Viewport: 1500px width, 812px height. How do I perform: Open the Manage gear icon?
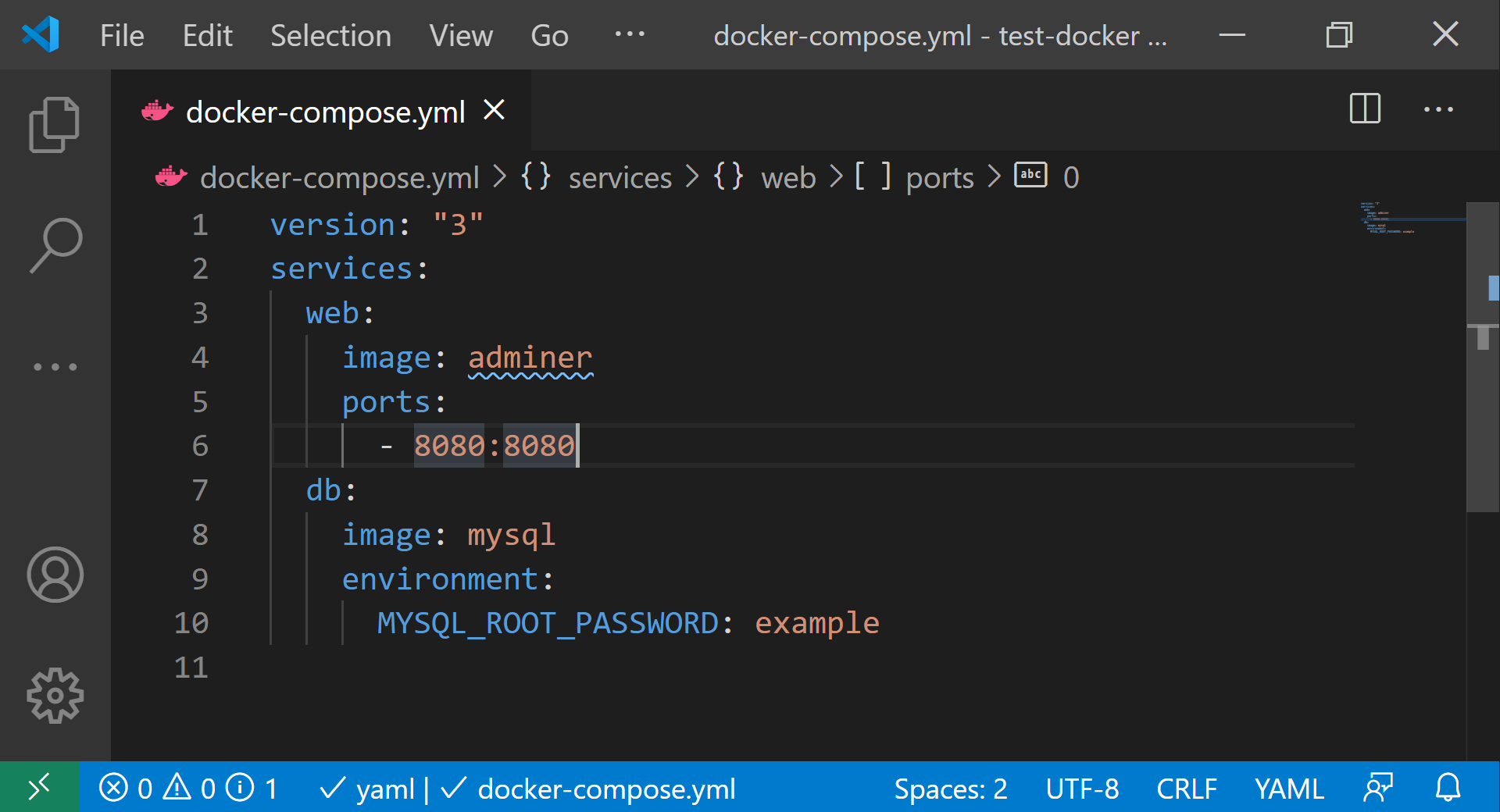[x=55, y=696]
